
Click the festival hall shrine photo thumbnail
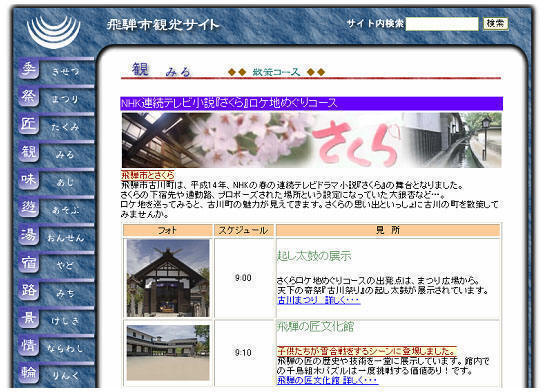168,278
